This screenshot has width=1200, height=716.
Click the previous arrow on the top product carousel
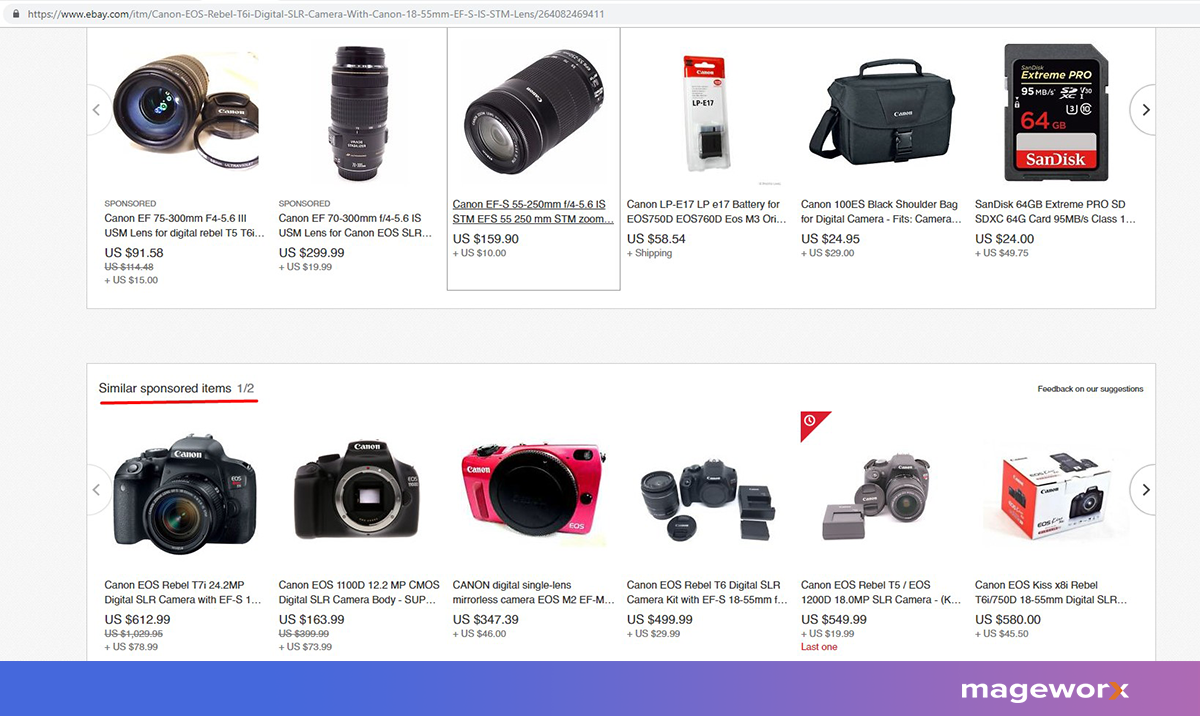tap(97, 110)
